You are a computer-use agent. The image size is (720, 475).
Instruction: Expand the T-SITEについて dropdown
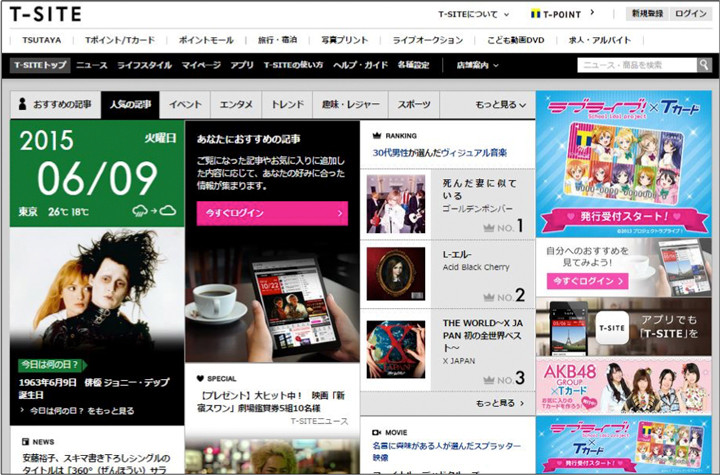(x=474, y=15)
